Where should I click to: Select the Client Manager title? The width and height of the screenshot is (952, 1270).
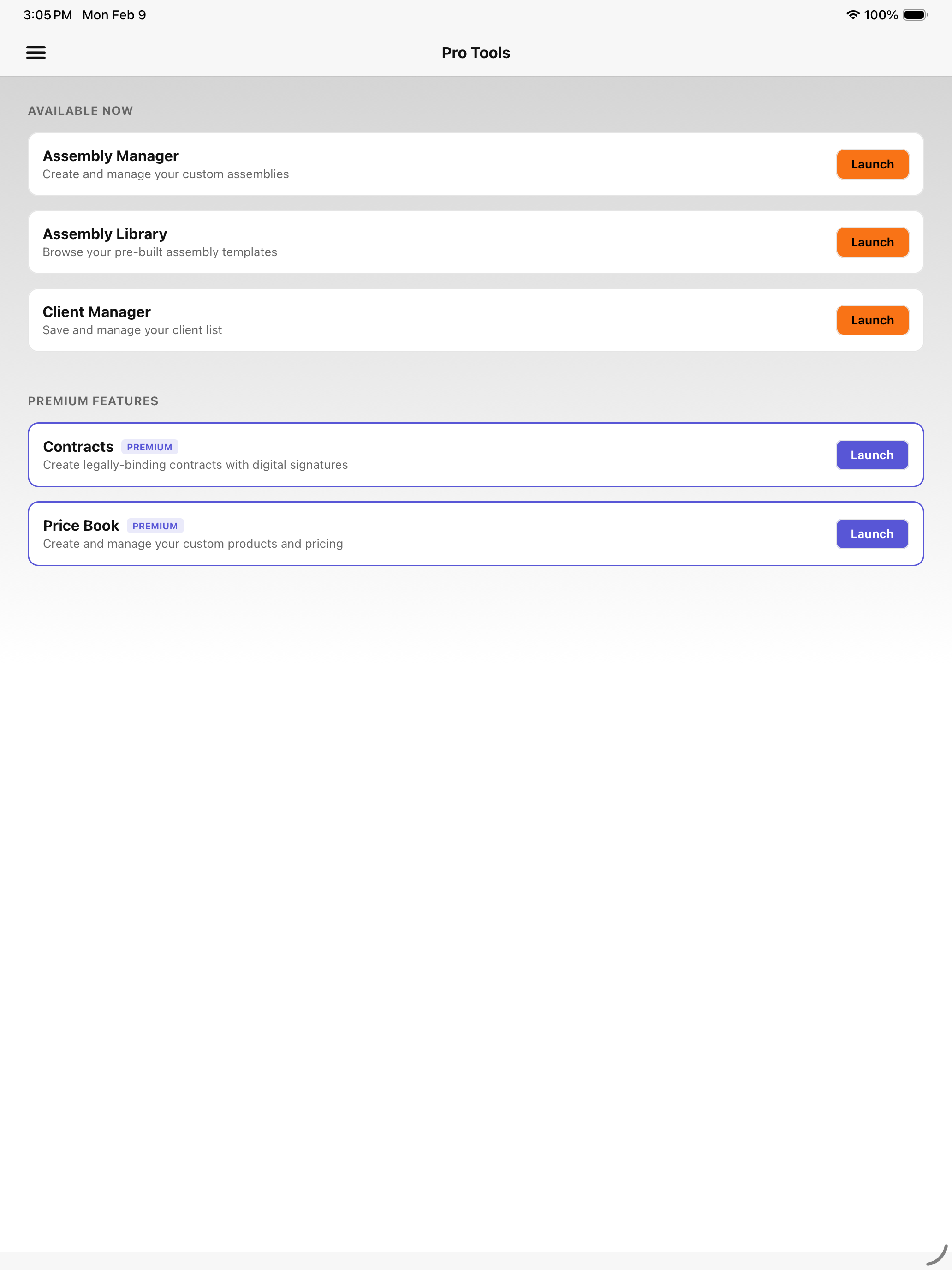(x=96, y=312)
